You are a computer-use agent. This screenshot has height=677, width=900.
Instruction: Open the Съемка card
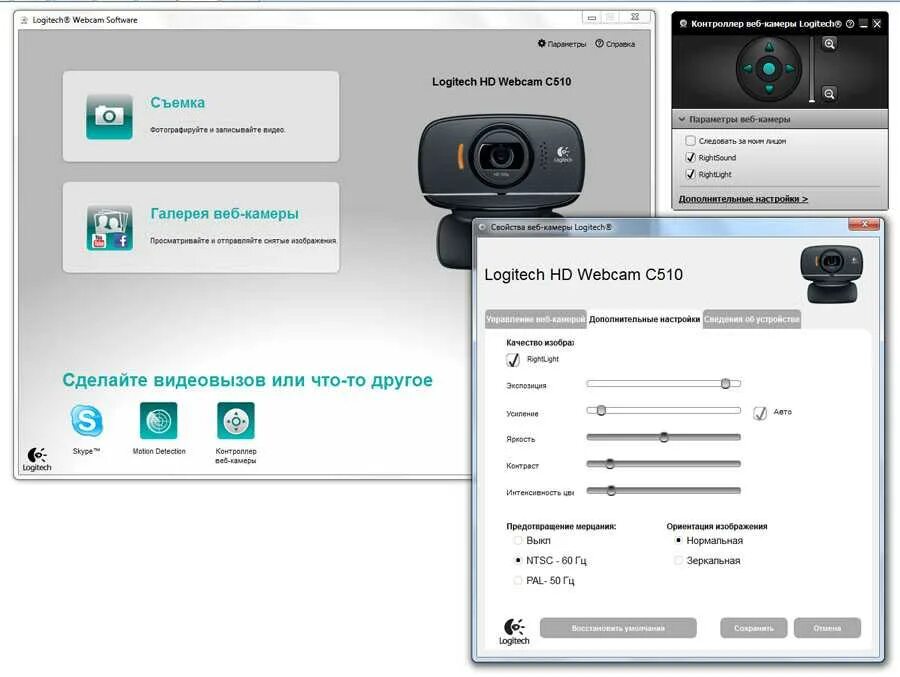tap(201, 117)
